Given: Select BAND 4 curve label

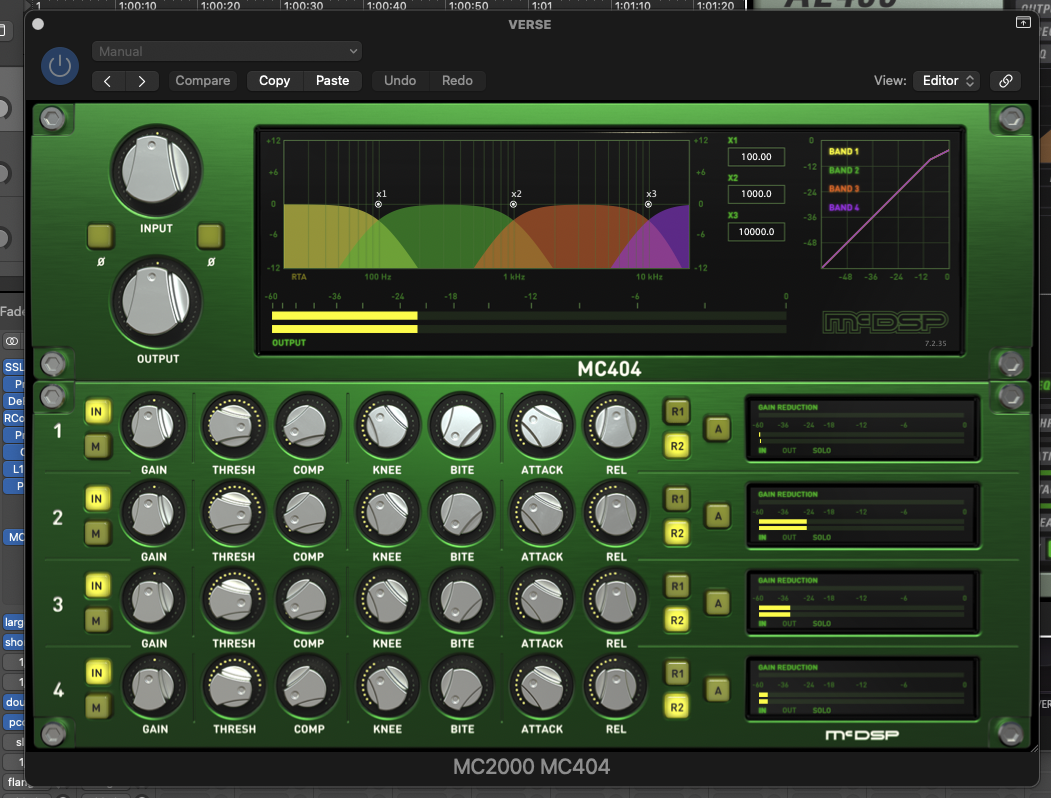Looking at the screenshot, I should tap(843, 208).
